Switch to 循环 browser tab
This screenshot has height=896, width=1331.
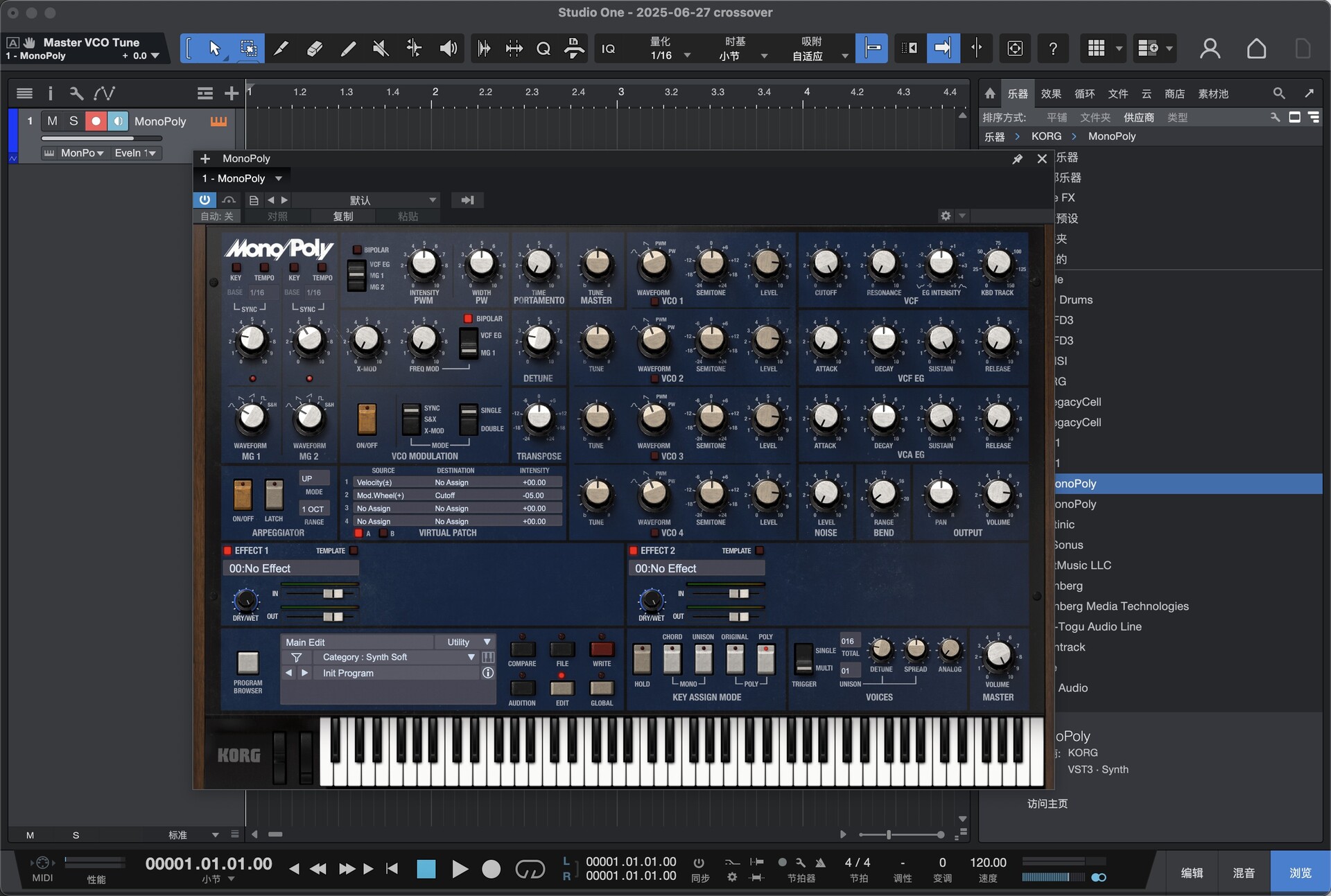(1085, 94)
